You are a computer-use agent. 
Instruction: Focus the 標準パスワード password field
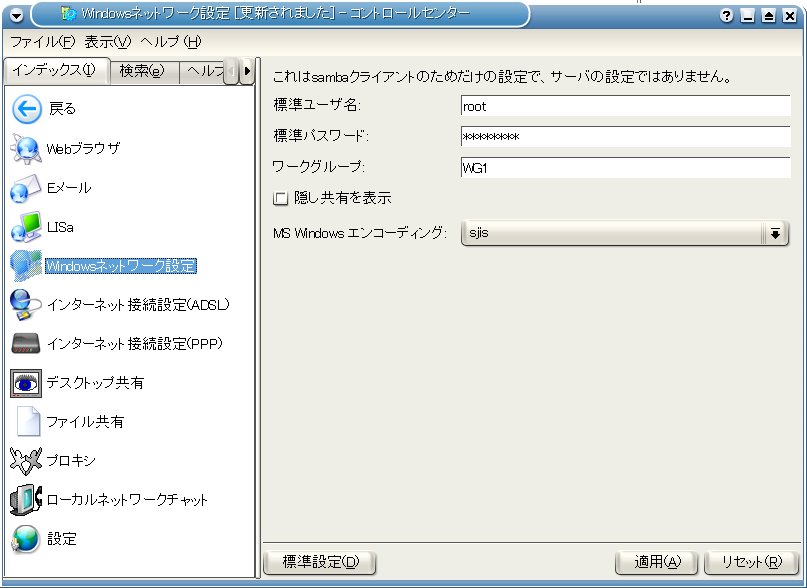pos(625,136)
